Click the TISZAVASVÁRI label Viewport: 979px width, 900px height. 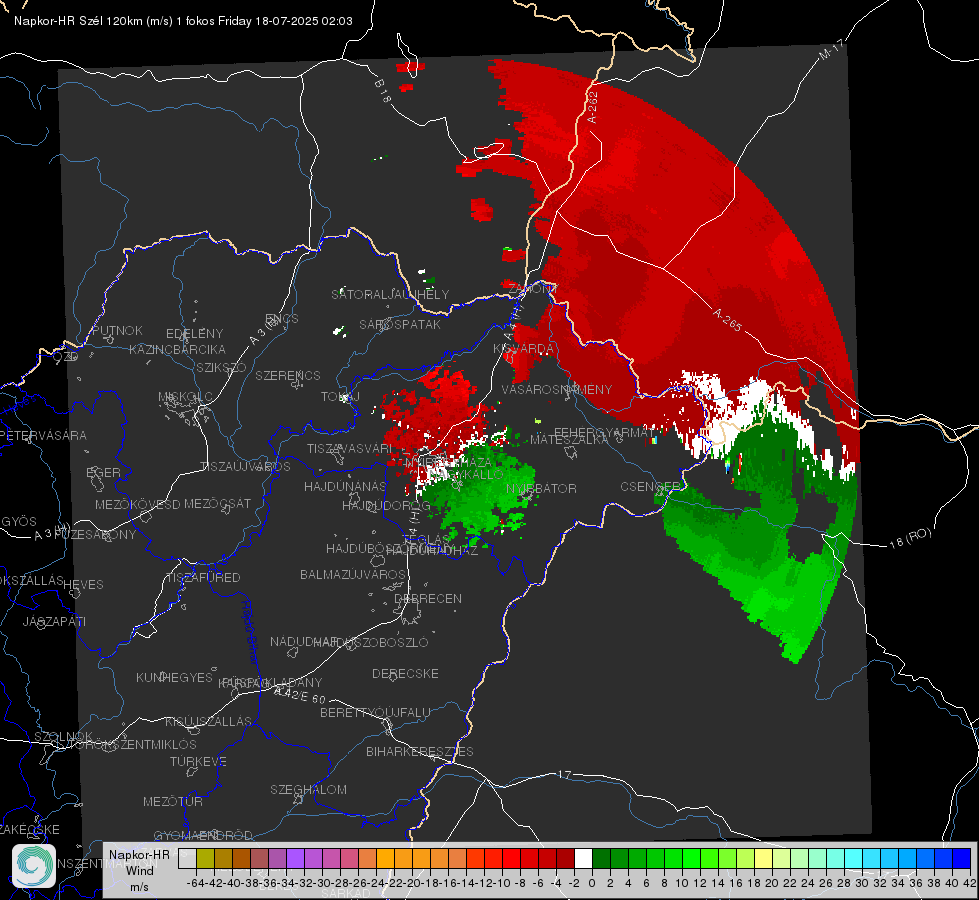tap(349, 448)
